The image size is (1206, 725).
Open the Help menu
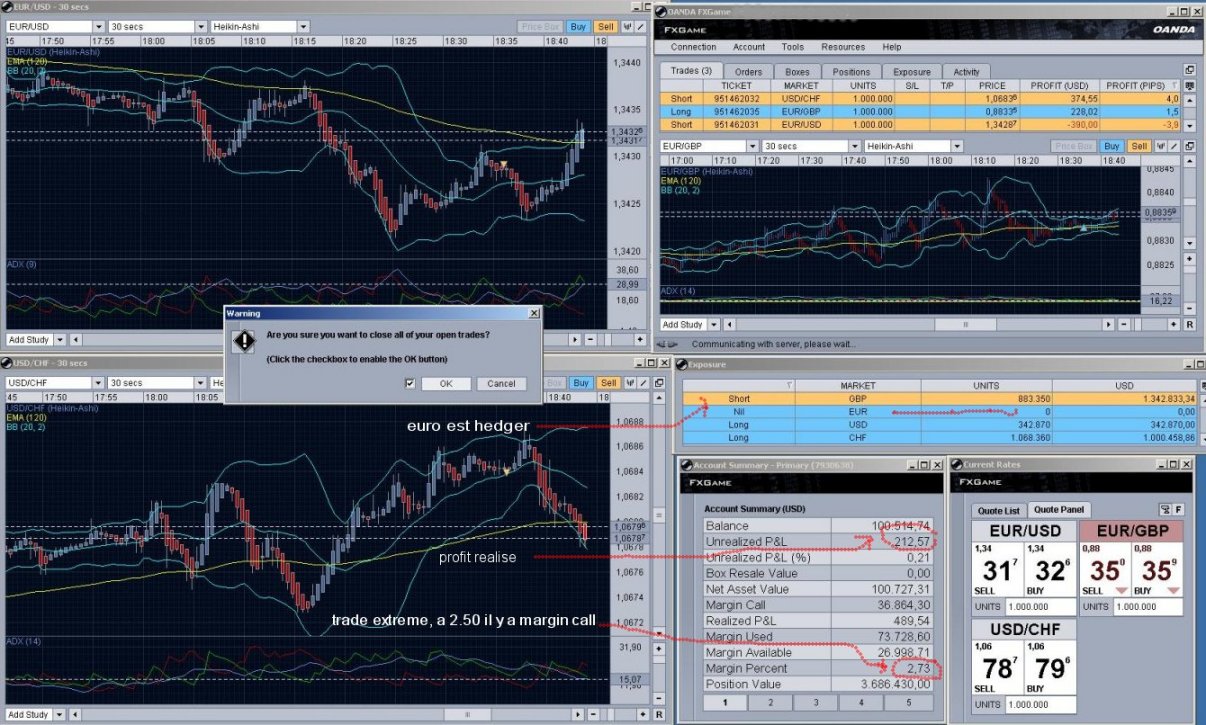[892, 47]
